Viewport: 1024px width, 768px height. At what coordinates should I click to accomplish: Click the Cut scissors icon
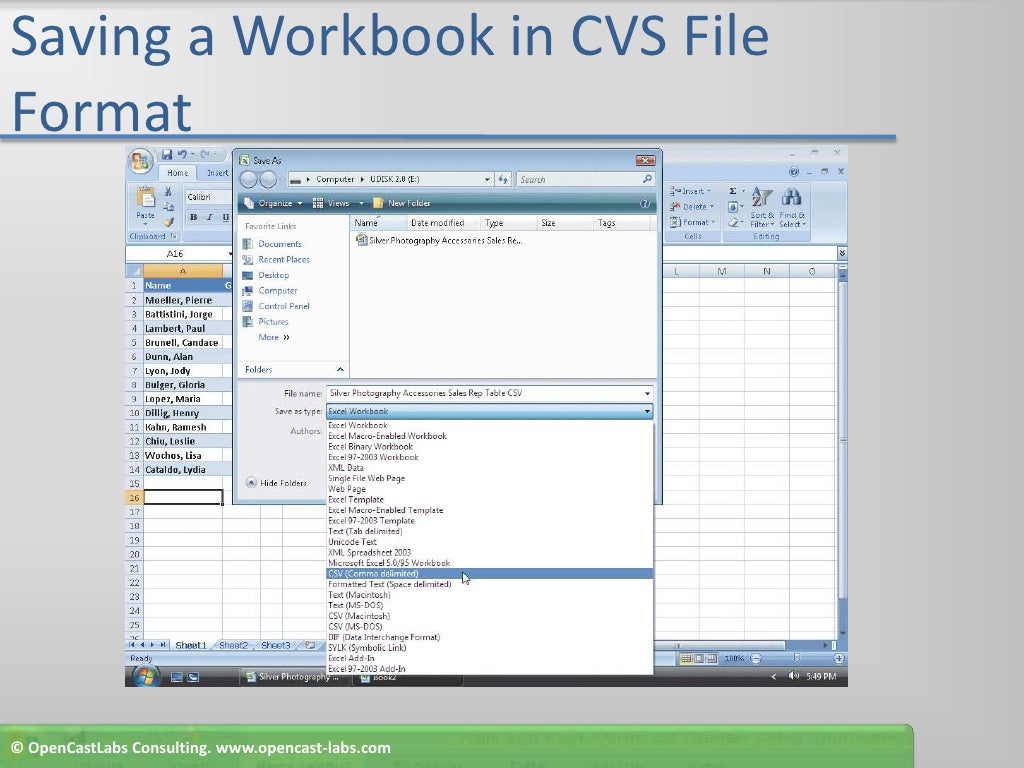[x=168, y=191]
